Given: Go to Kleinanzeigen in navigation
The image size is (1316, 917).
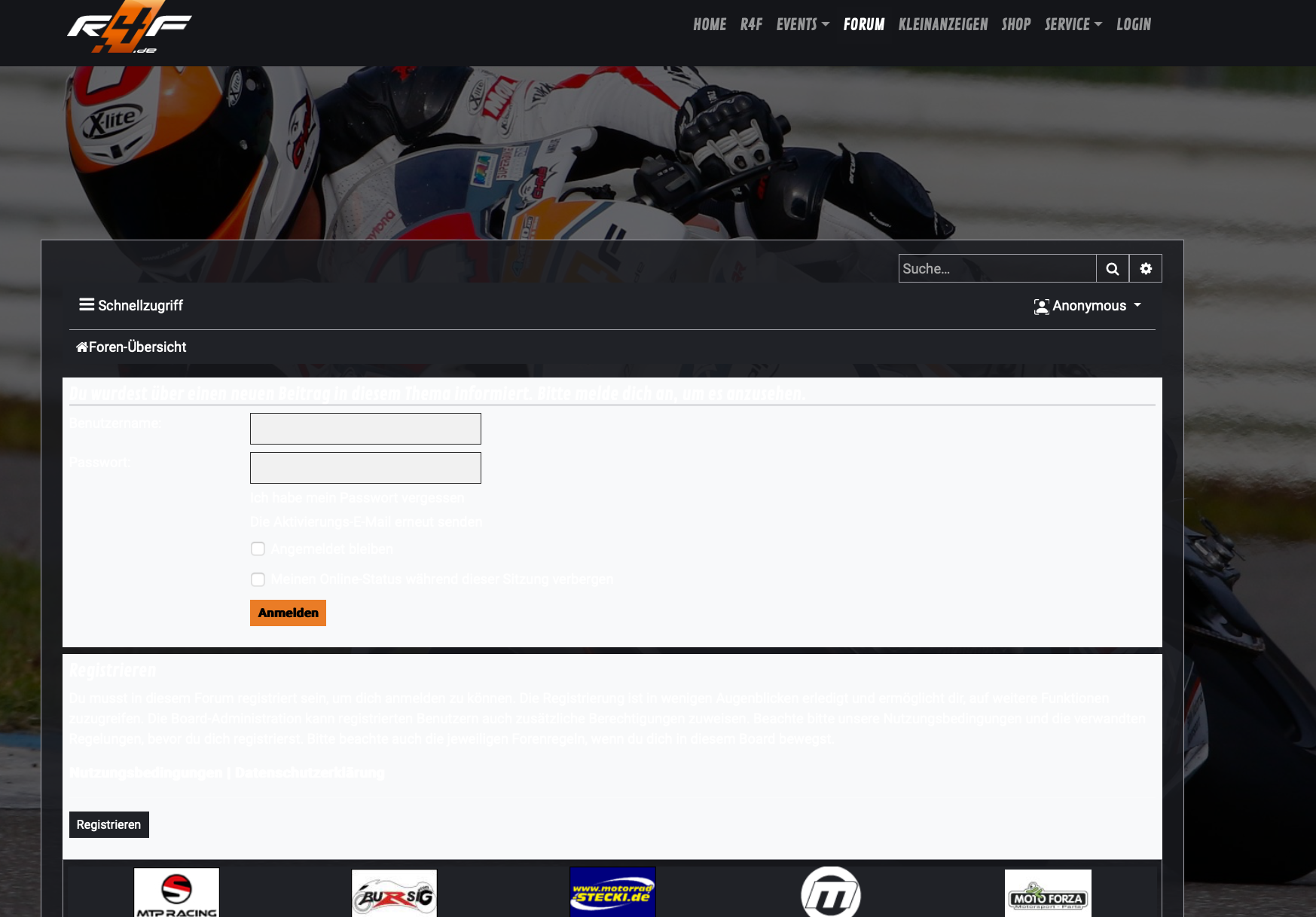Looking at the screenshot, I should coord(942,25).
